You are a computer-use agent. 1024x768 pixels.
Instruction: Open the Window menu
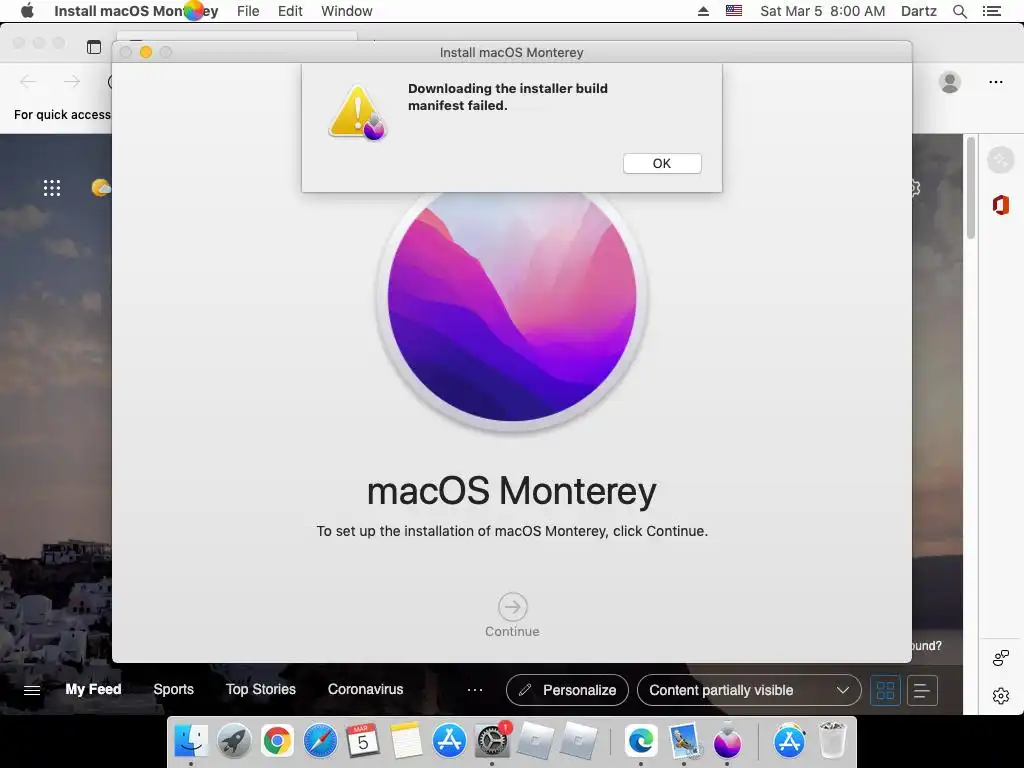(347, 11)
